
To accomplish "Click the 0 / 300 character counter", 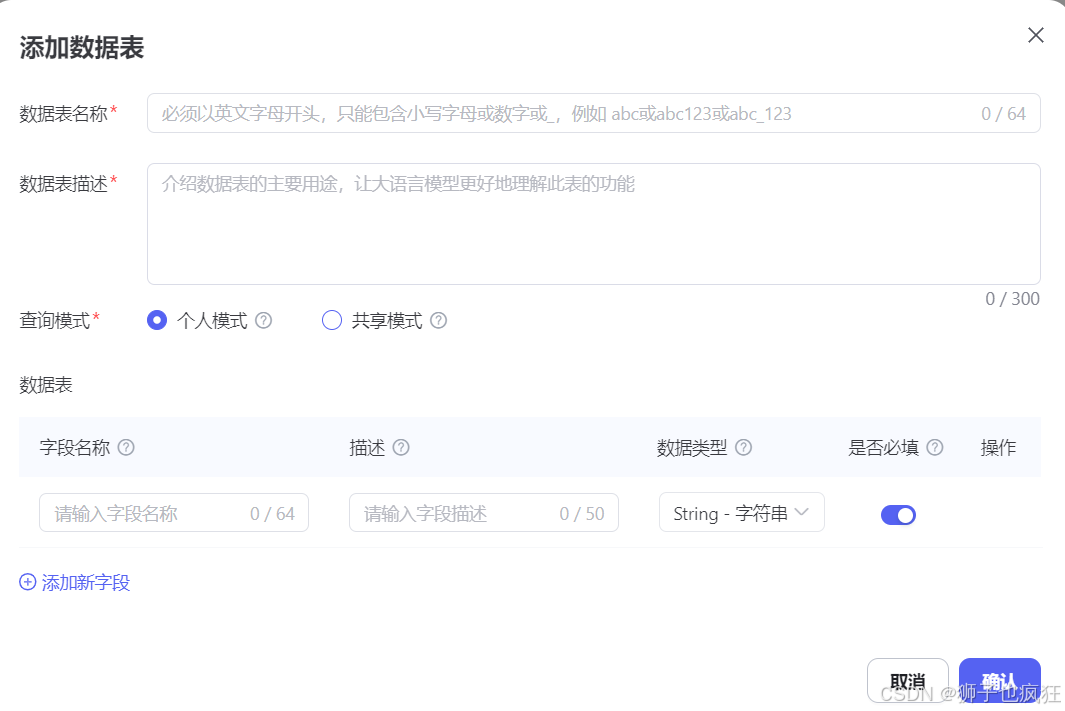I will pyautogui.click(x=1012, y=299).
